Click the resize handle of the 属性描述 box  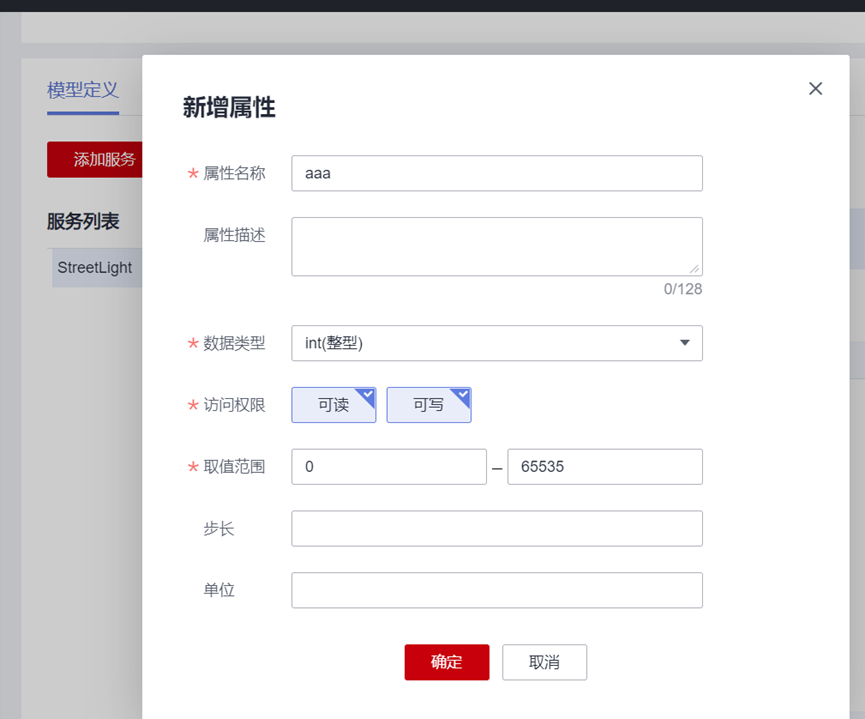695,269
